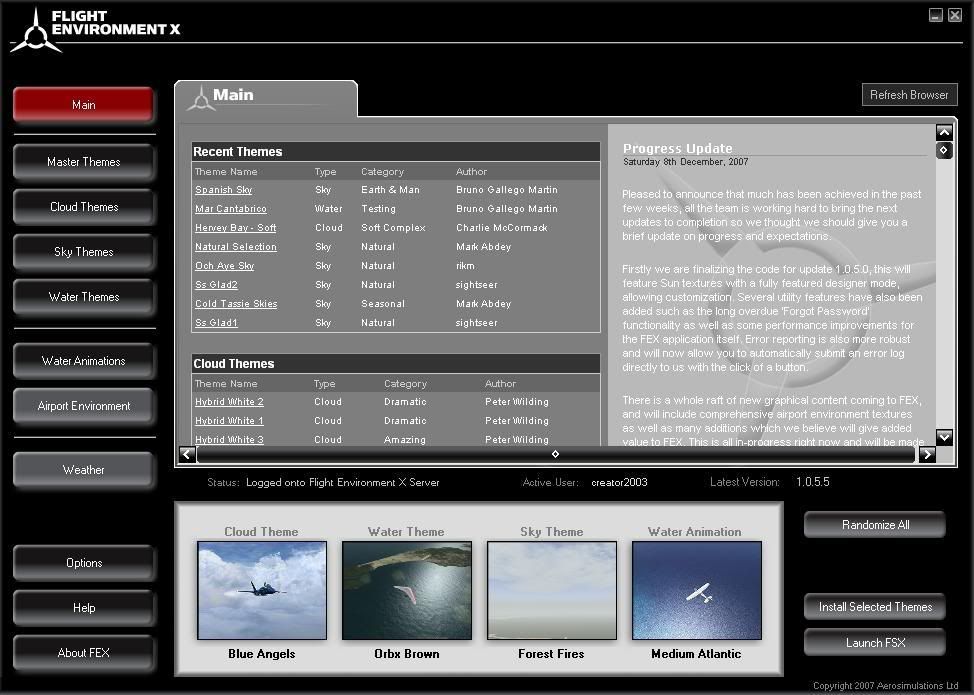Image resolution: width=974 pixels, height=695 pixels.
Task: Open the Spanish Sky theme link
Action: (x=223, y=190)
